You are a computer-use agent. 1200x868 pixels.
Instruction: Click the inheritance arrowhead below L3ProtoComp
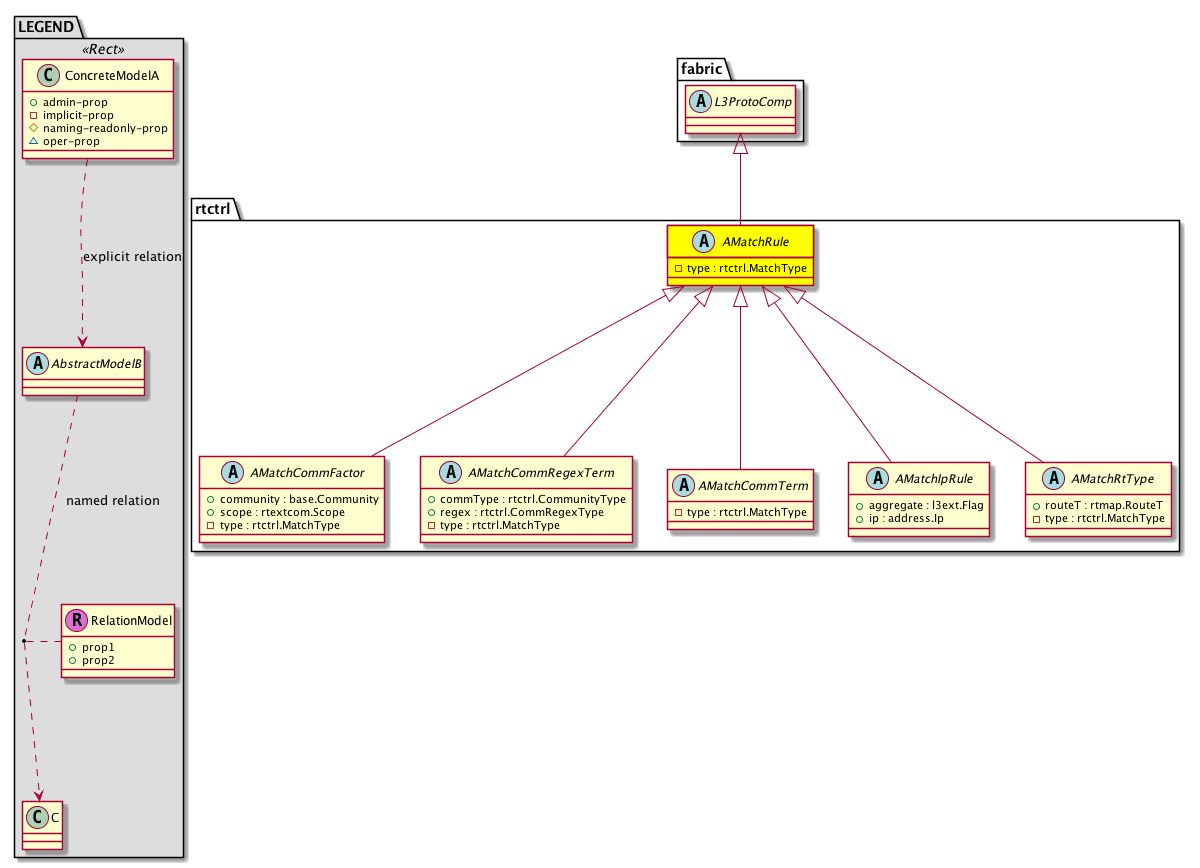(x=740, y=145)
